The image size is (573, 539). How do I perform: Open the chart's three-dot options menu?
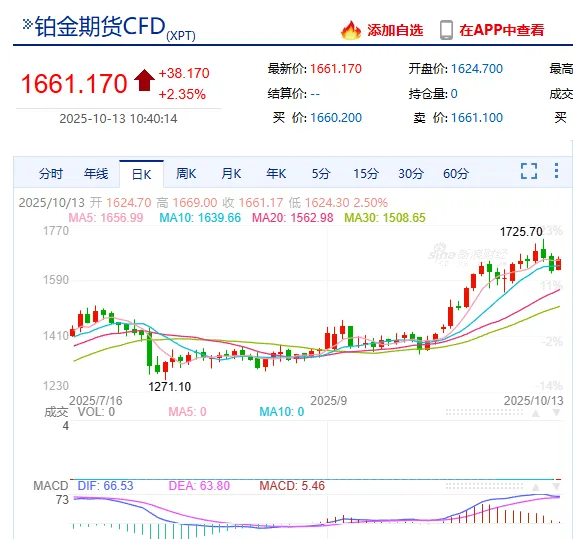point(556,171)
